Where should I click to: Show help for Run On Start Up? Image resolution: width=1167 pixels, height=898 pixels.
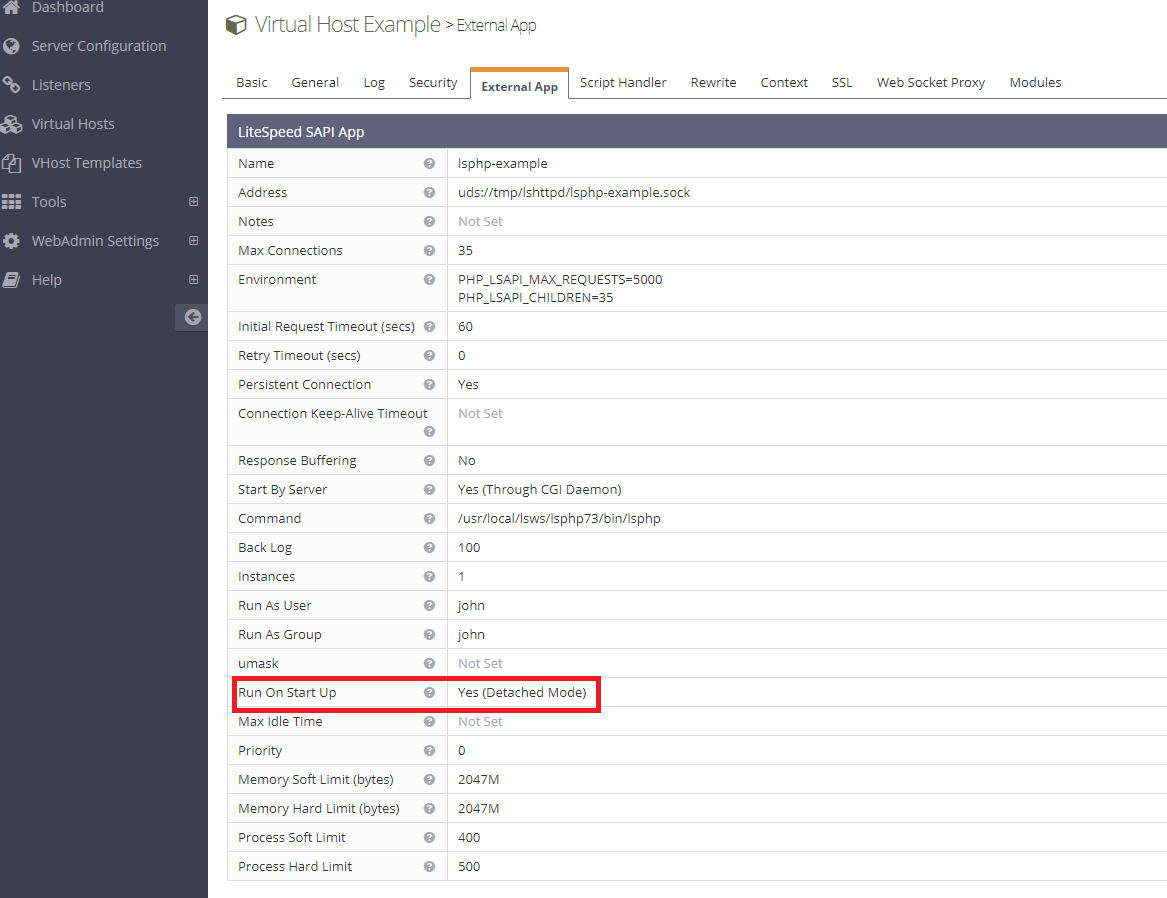click(x=429, y=693)
